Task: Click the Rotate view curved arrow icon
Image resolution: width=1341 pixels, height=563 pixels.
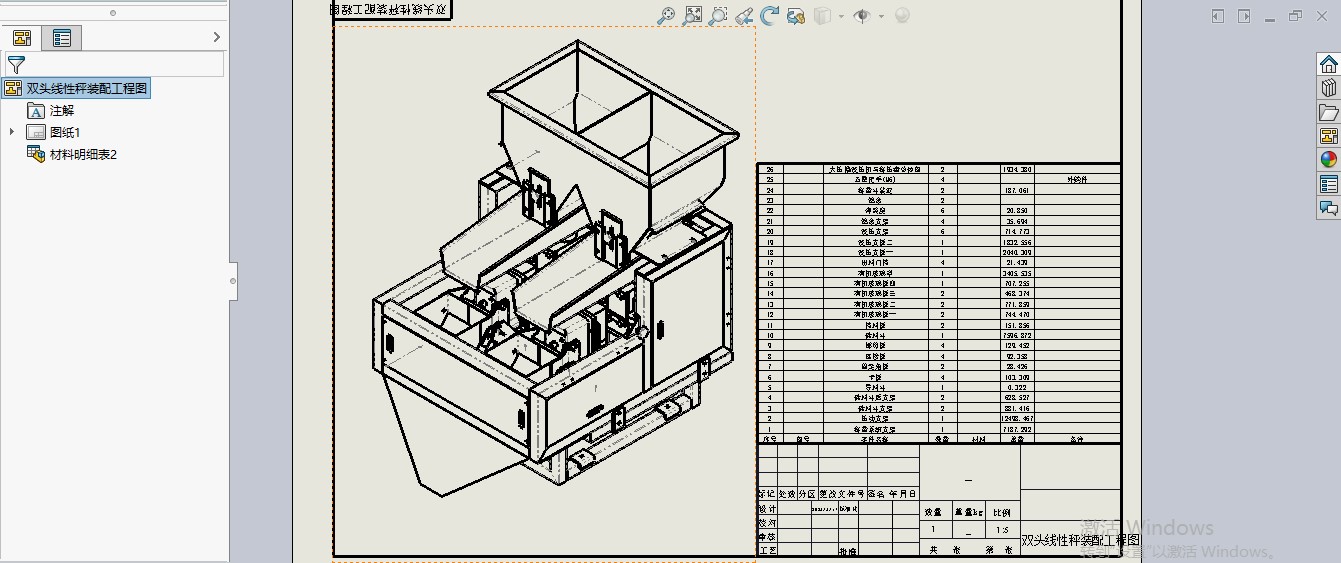Action: click(770, 16)
